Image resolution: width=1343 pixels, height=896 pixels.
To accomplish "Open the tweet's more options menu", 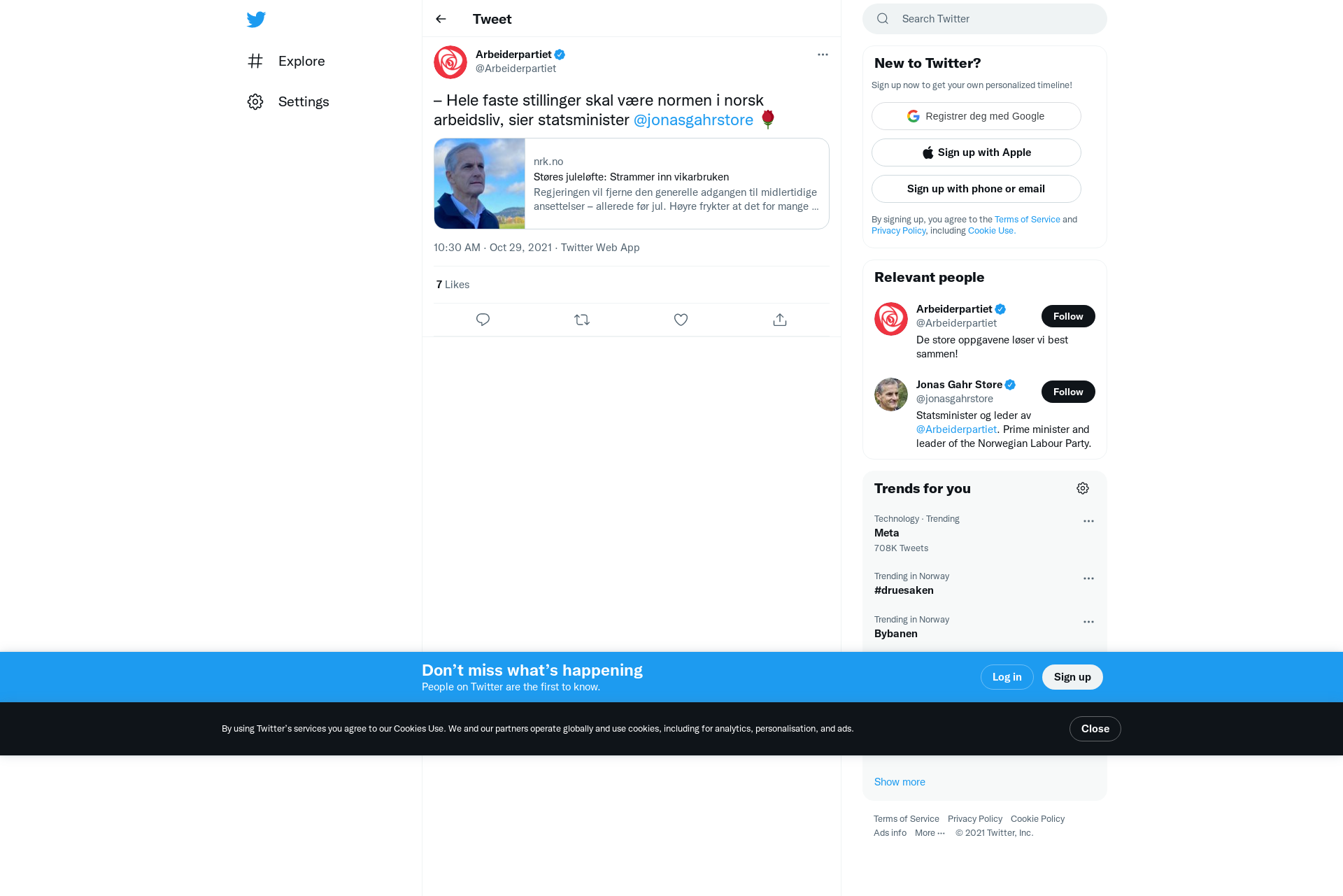I will pyautogui.click(x=823, y=55).
